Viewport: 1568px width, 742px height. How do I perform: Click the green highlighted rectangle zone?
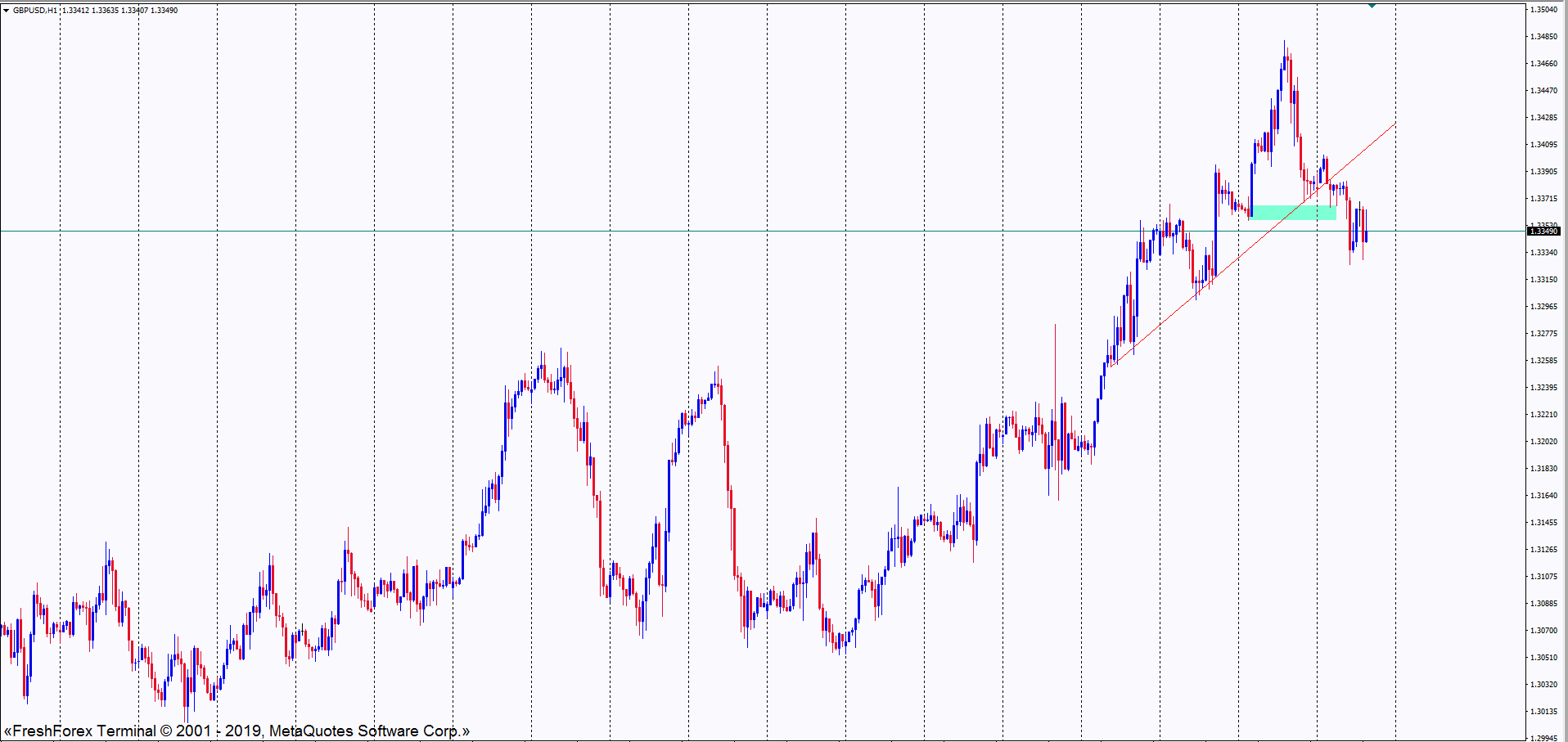(1293, 213)
